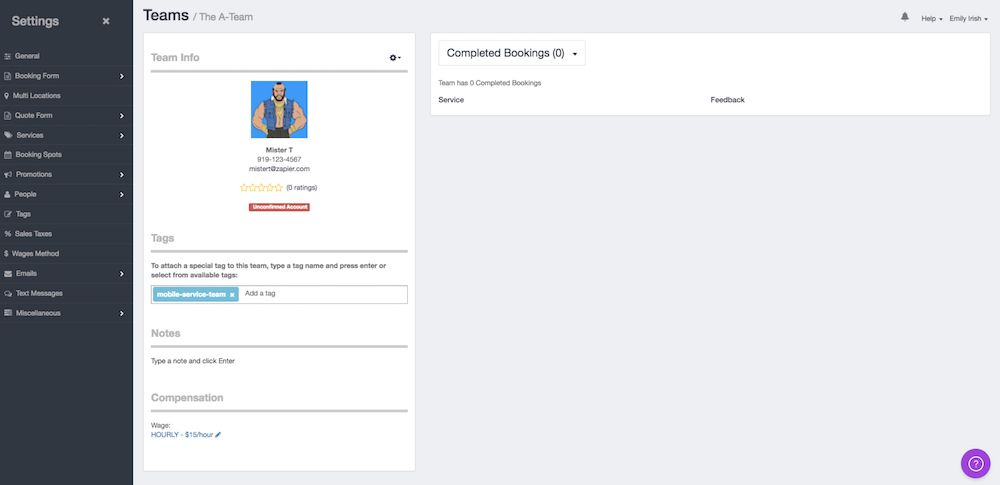Viewport: 1000px width, 485px height.
Task: Open the purple help chat bubble
Action: coord(975,463)
